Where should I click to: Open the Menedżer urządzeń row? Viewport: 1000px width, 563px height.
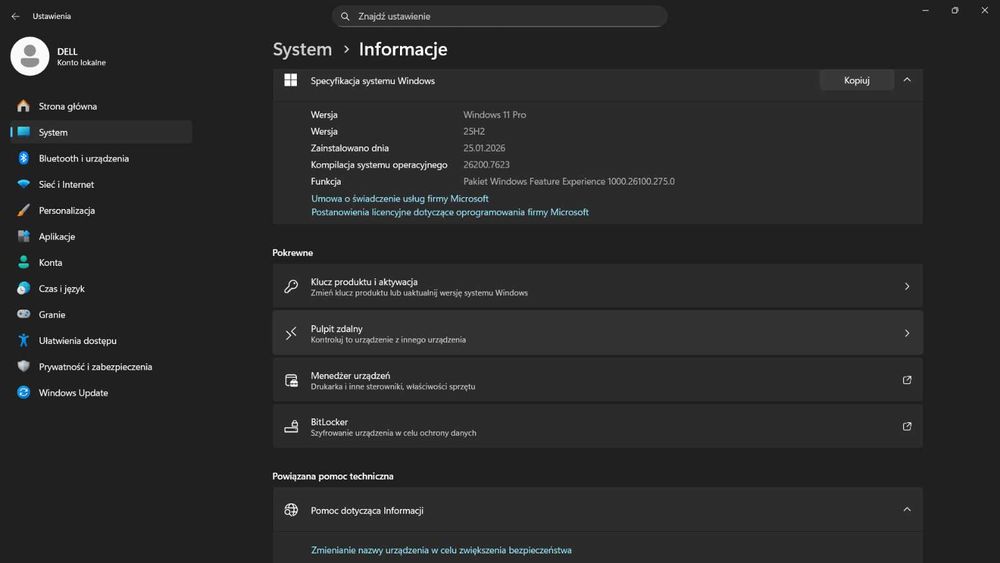[x=598, y=380]
